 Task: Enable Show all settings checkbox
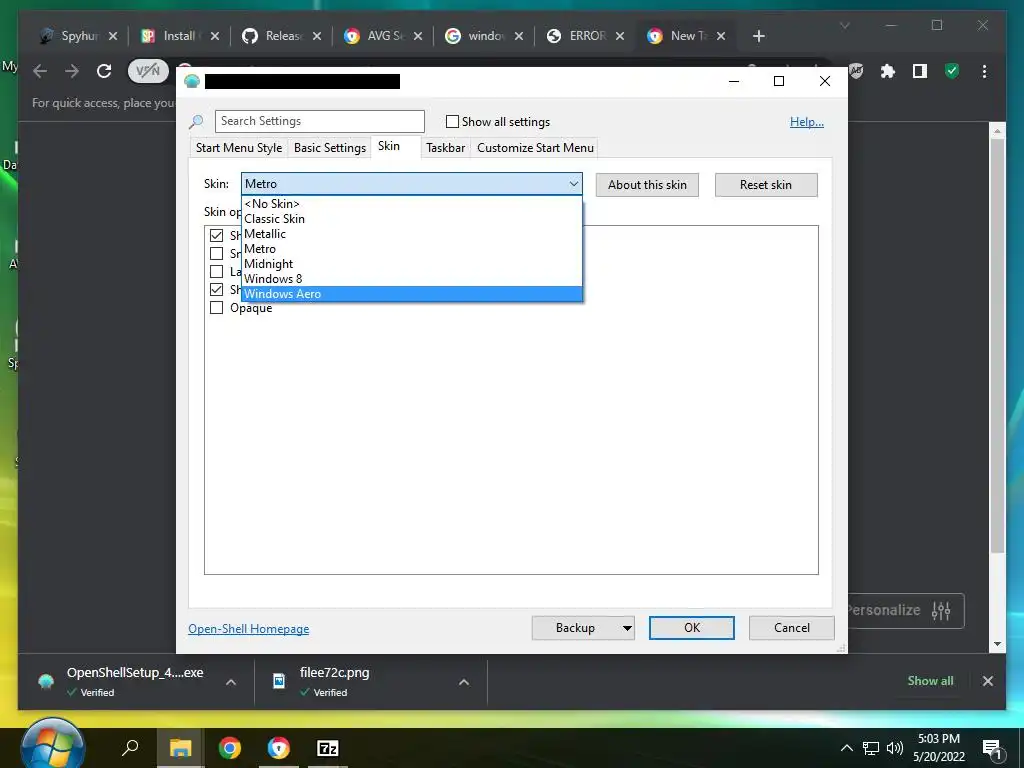452,121
